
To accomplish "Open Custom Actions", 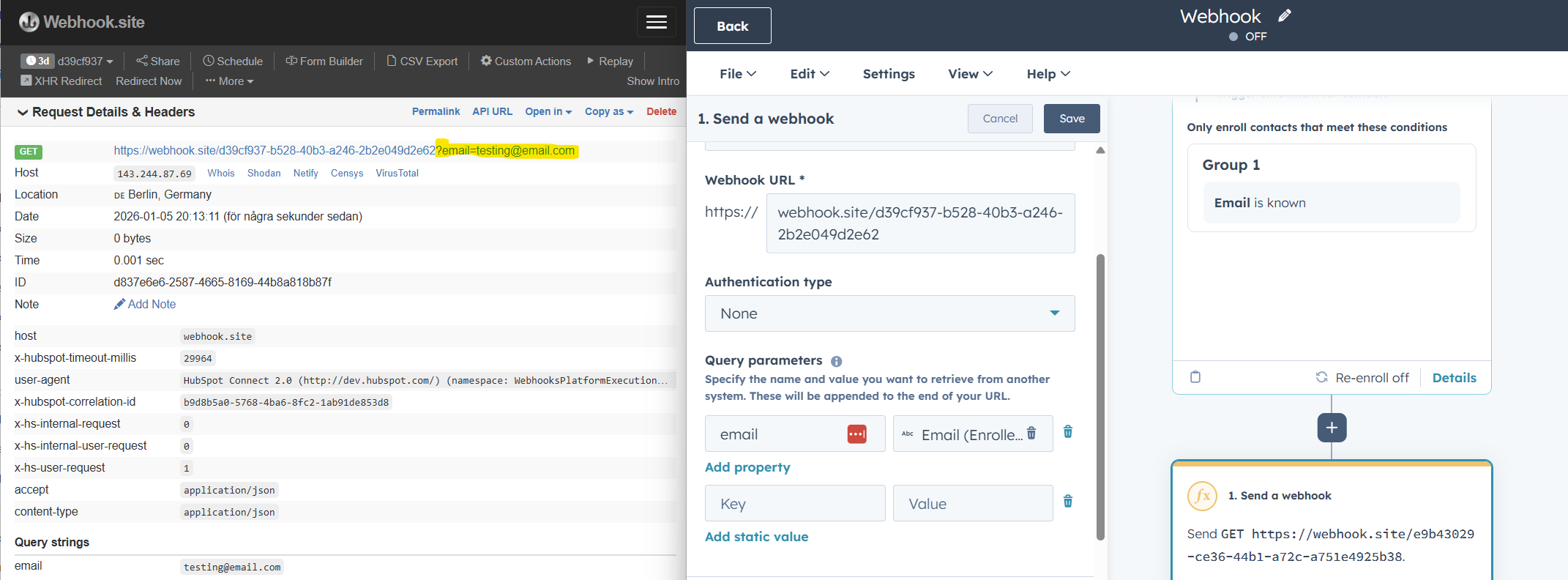I will 526,62.
